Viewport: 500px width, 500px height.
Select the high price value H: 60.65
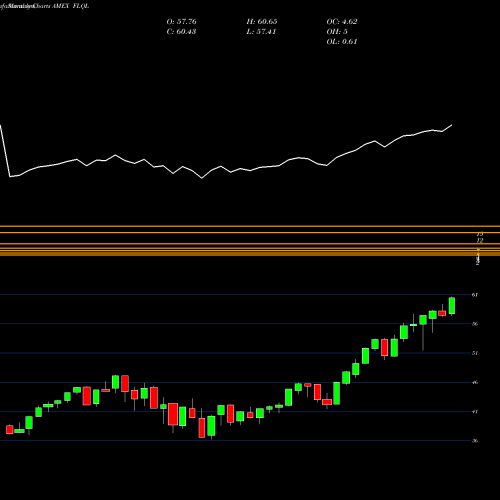[262, 22]
